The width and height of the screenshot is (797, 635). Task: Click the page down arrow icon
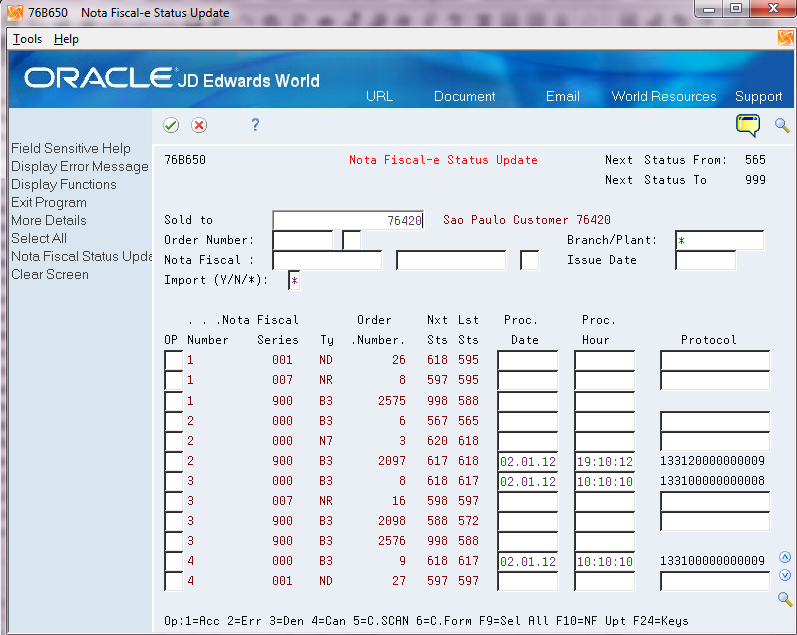tap(785, 575)
